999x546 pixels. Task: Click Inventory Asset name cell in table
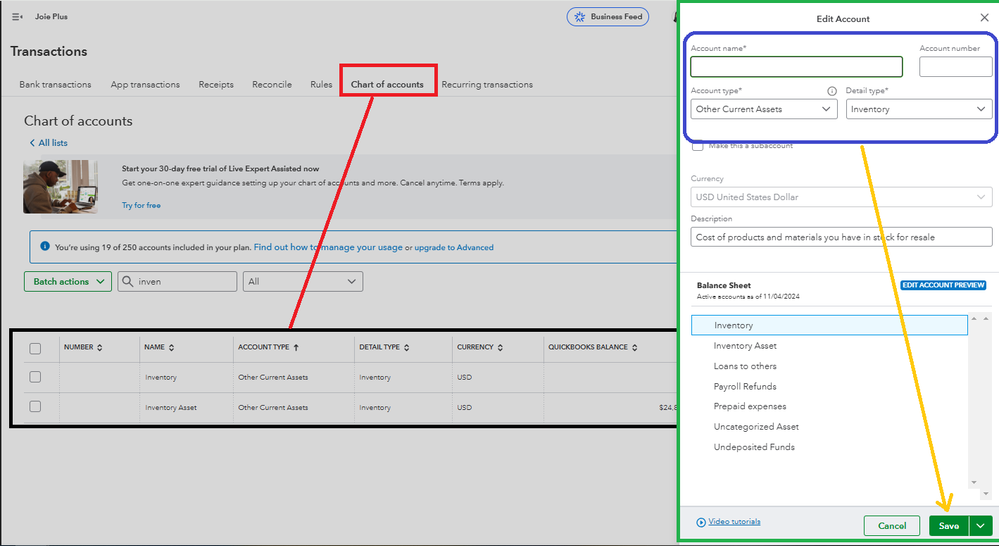[x=171, y=408]
